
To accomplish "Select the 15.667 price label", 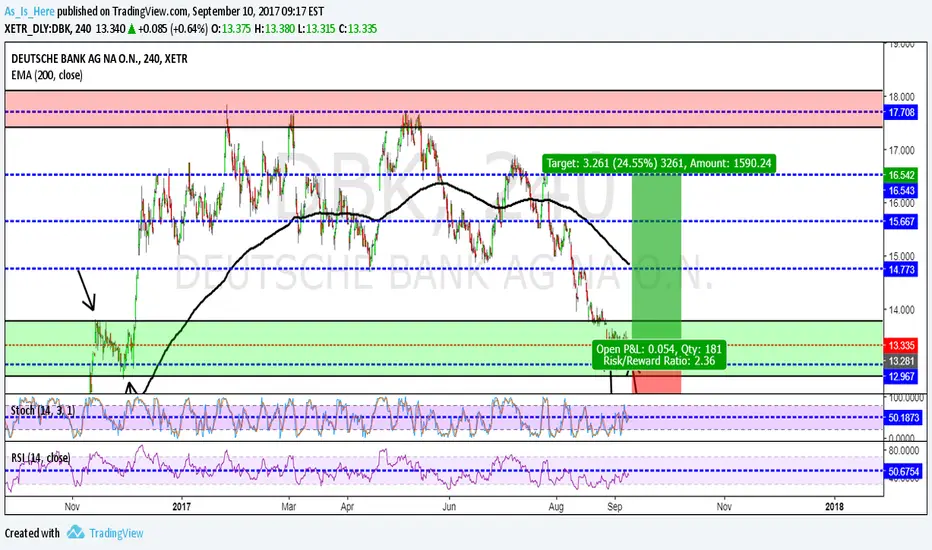I will pyautogui.click(x=901, y=221).
